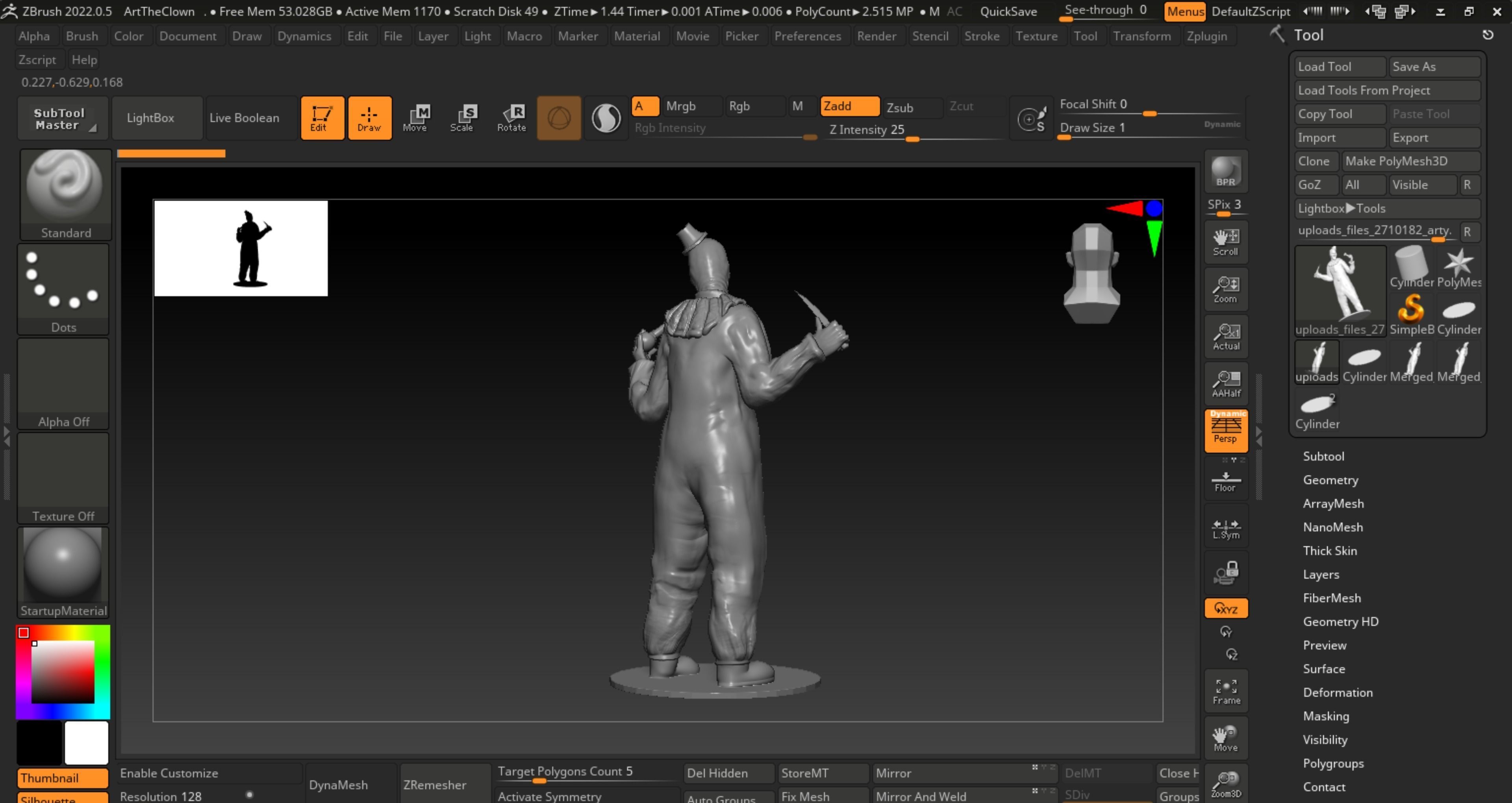Expand the Subtool palette section
The image size is (1512, 803).
[x=1323, y=456]
